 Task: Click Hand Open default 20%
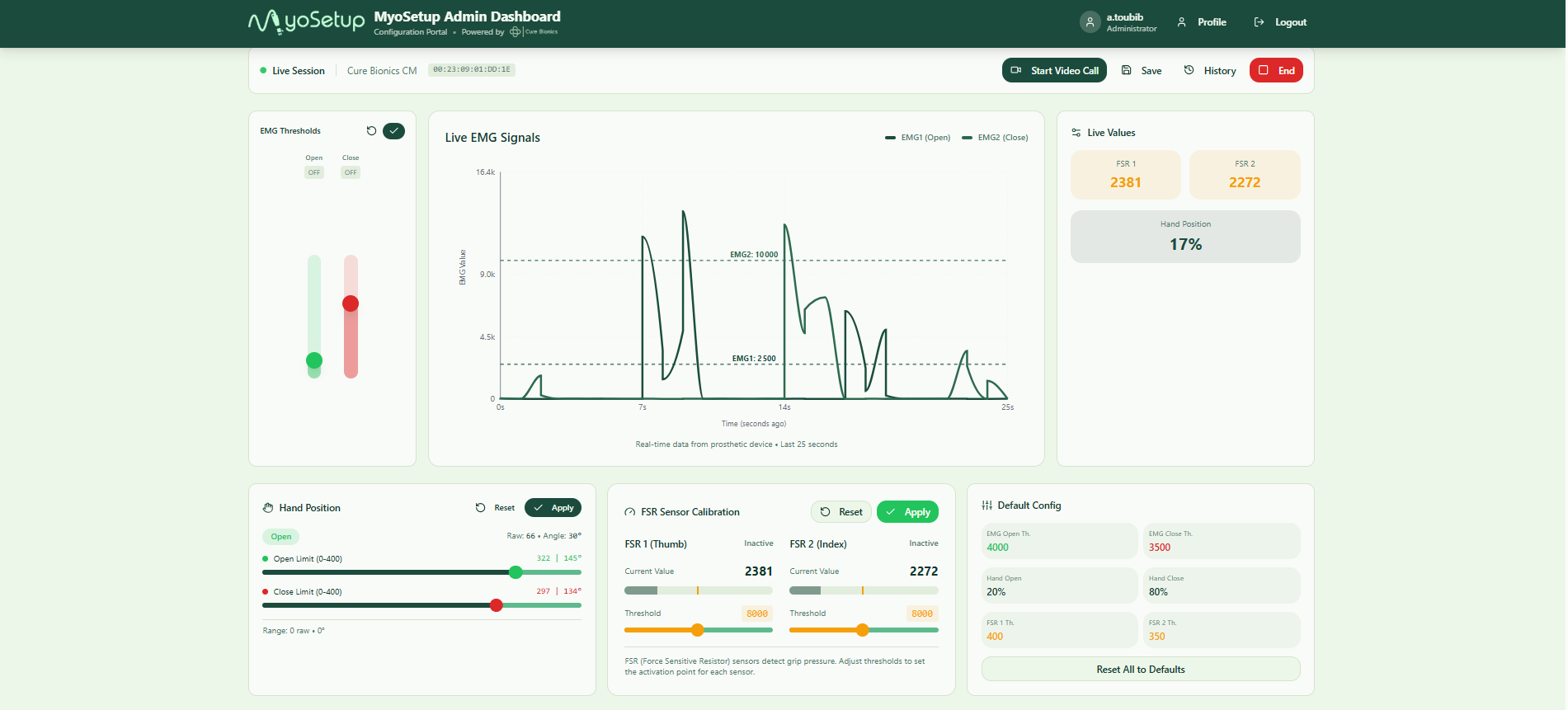point(996,592)
